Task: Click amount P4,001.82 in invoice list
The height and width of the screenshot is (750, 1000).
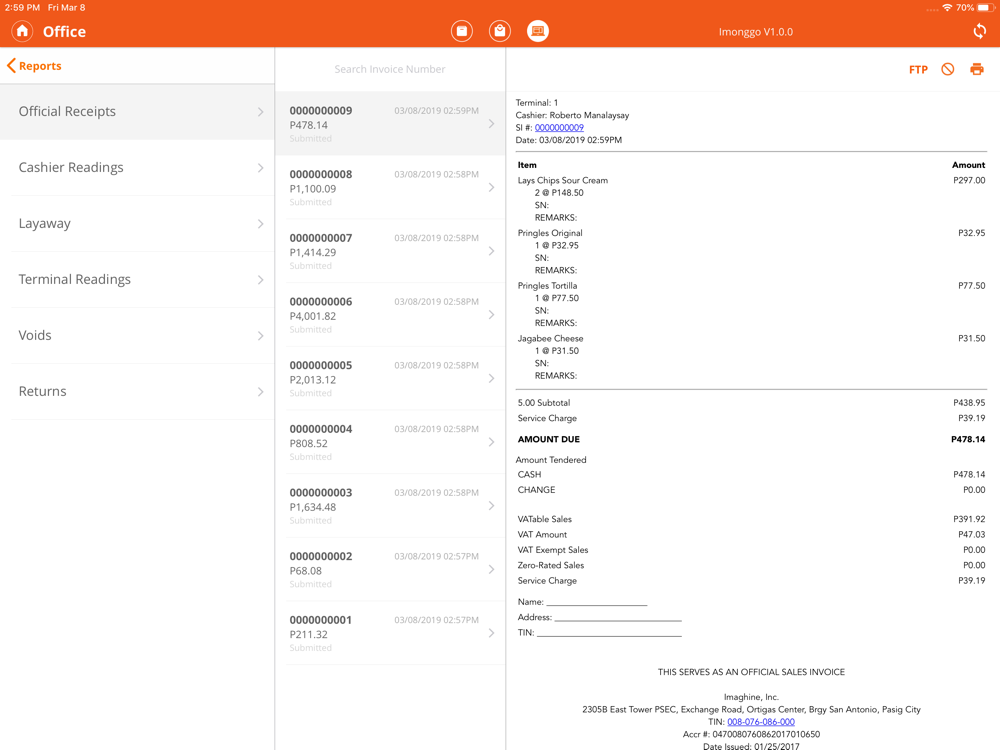Action: click(312, 316)
